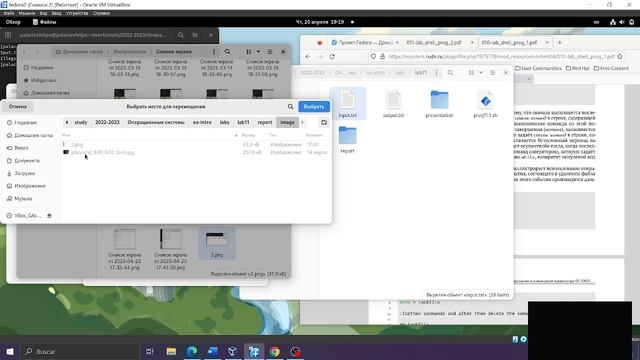This screenshot has width=640, height=360.
Task: Open a new Firefox tab with plus
Action: [560, 42]
